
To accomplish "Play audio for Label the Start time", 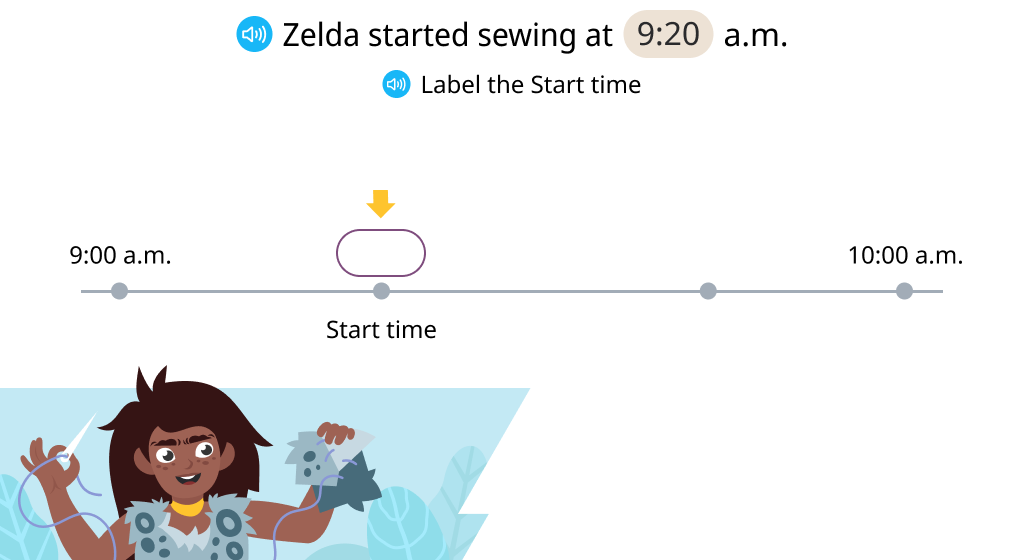I will (396, 84).
